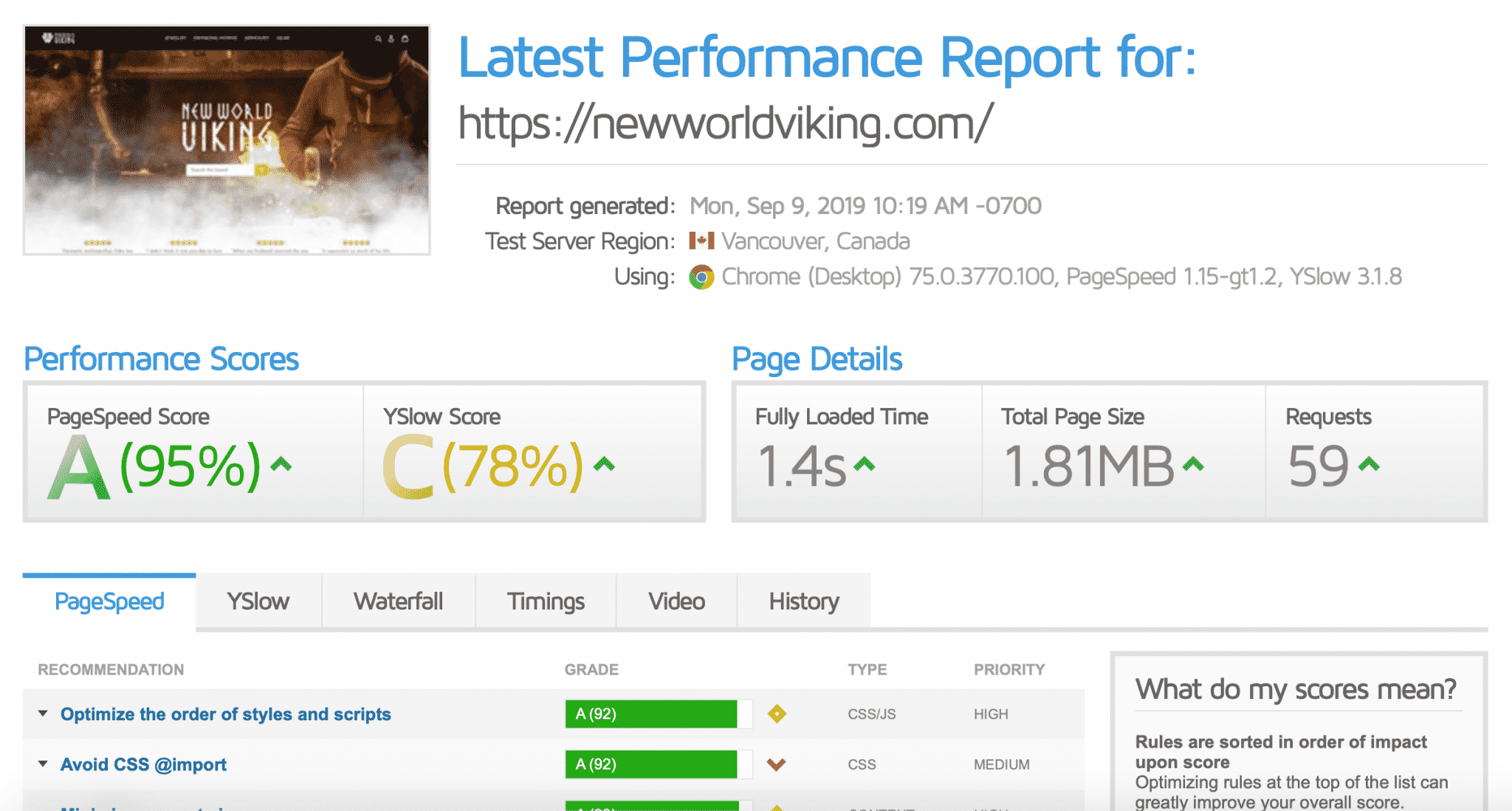This screenshot has width=1512, height=811.
Task: Click the GRADE column header
Action: point(591,669)
